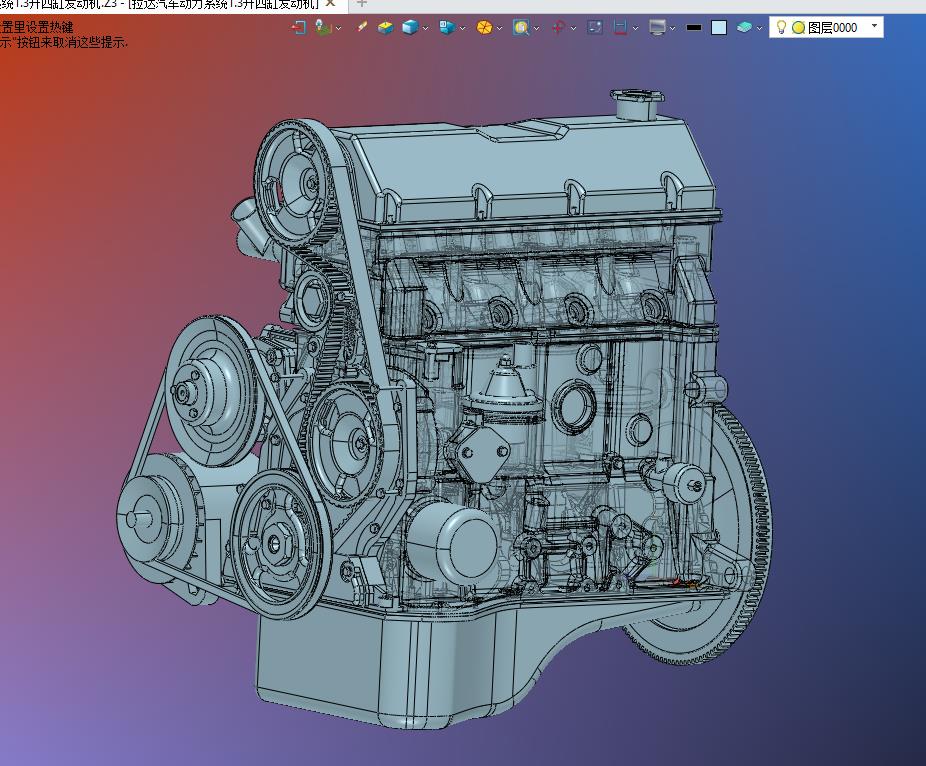
Task: Click the blue shaded cube display icon
Action: pos(409,28)
